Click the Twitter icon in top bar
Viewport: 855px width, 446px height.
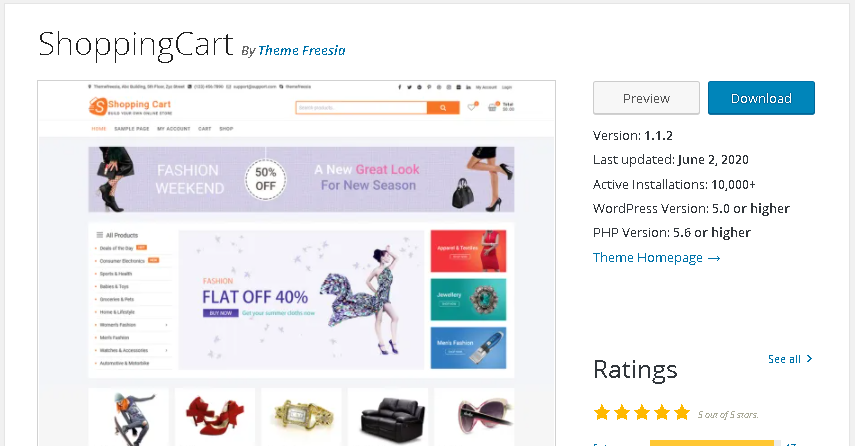[410, 87]
